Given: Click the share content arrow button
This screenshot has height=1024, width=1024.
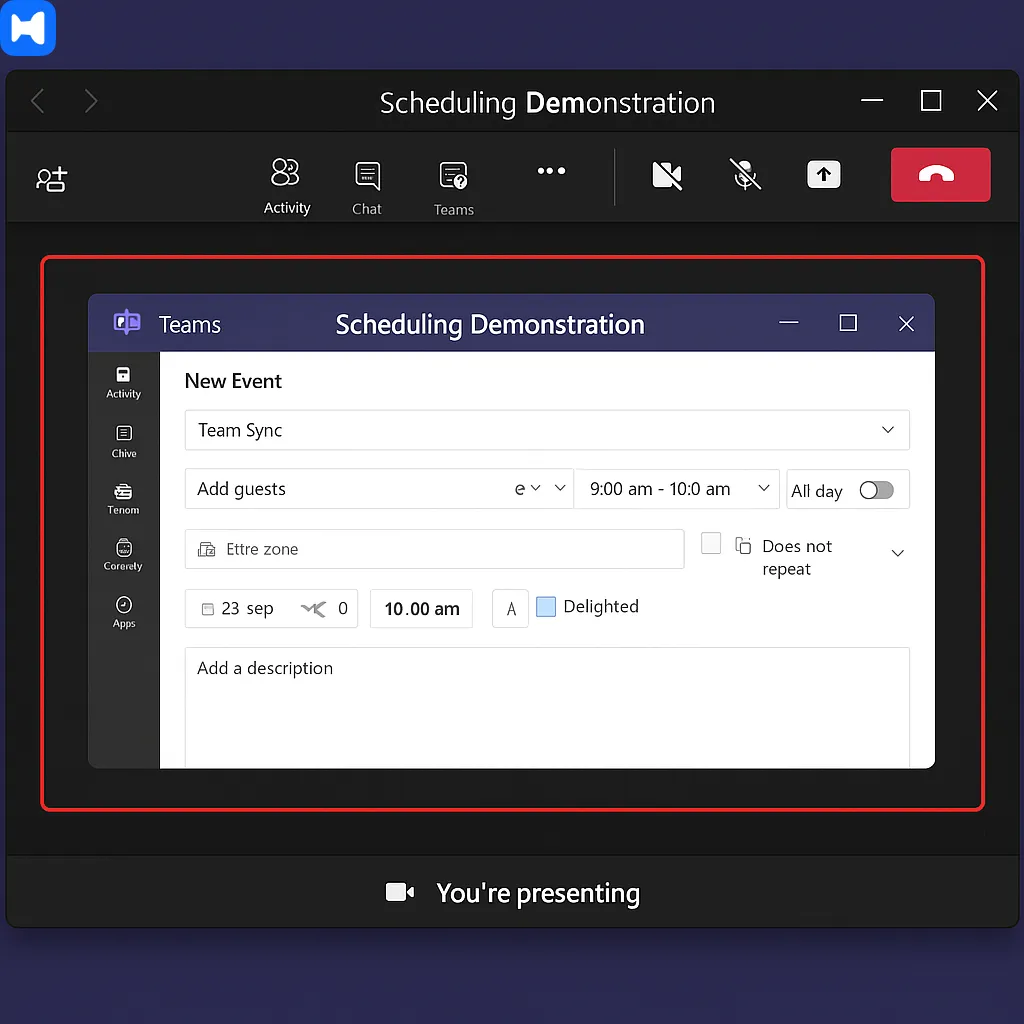Looking at the screenshot, I should click(x=824, y=174).
